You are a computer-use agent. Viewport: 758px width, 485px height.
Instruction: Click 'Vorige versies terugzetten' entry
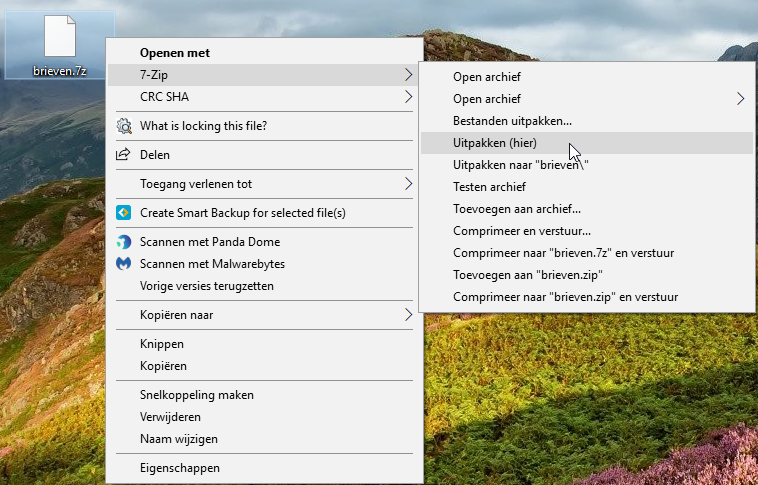pyautogui.click(x=207, y=286)
